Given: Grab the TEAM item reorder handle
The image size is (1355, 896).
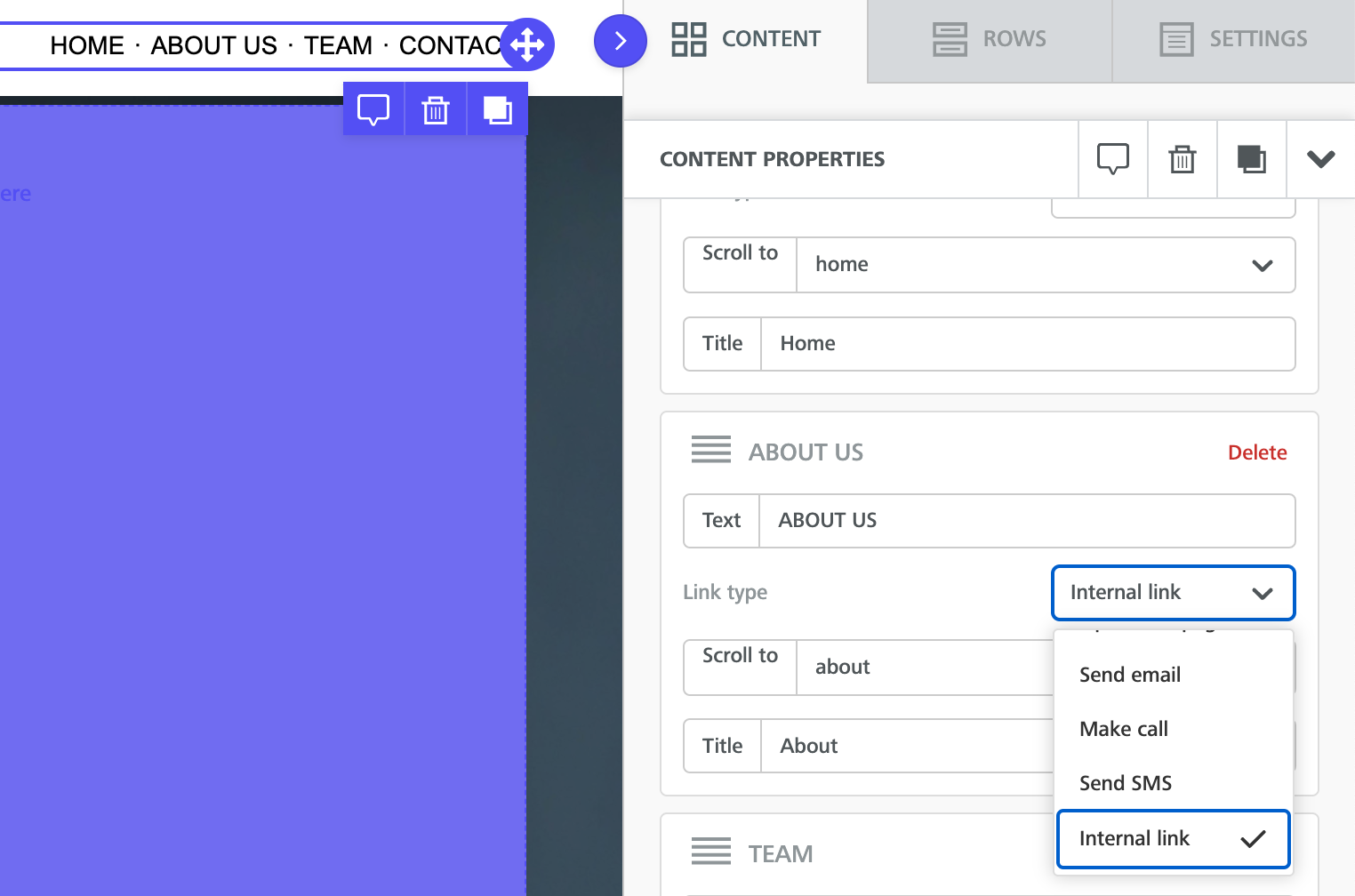Looking at the screenshot, I should (711, 852).
